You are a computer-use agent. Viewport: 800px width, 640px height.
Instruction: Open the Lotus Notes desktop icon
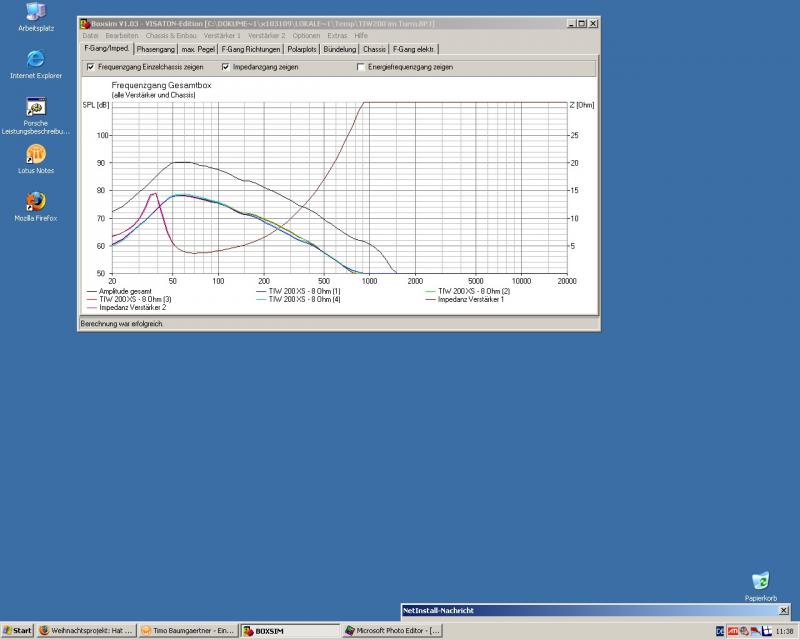click(35, 154)
